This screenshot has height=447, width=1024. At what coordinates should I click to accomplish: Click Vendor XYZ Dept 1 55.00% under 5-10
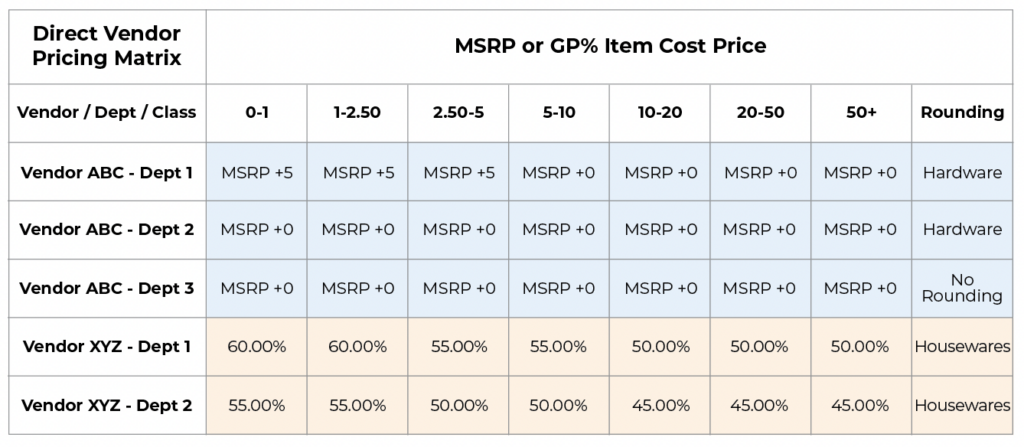(x=559, y=346)
